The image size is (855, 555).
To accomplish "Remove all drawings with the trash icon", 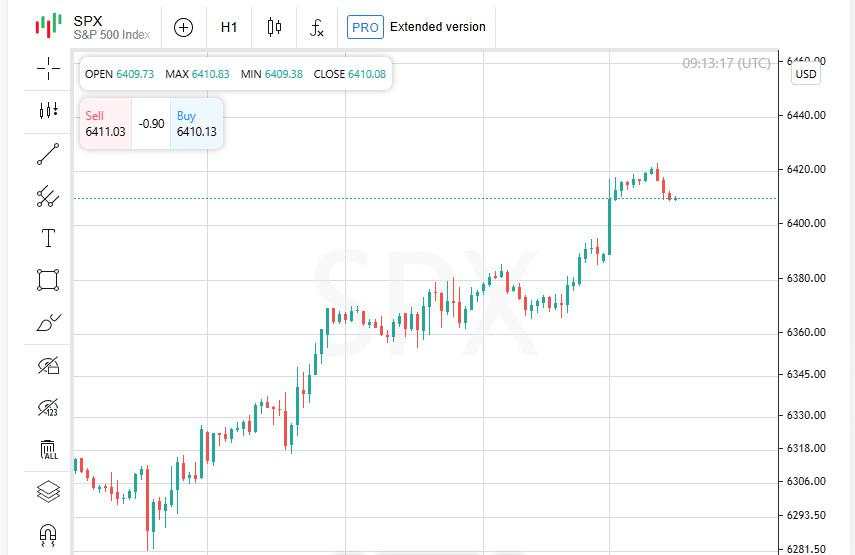I will tap(48, 450).
